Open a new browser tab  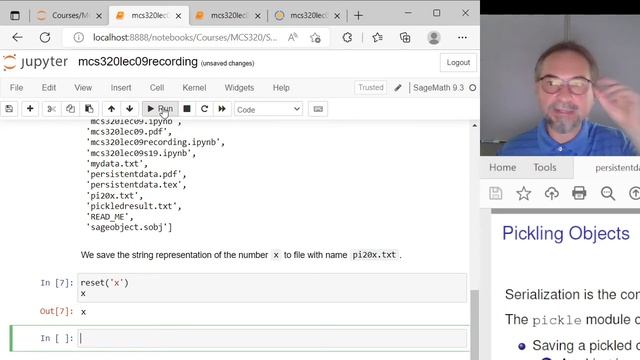click(x=358, y=16)
